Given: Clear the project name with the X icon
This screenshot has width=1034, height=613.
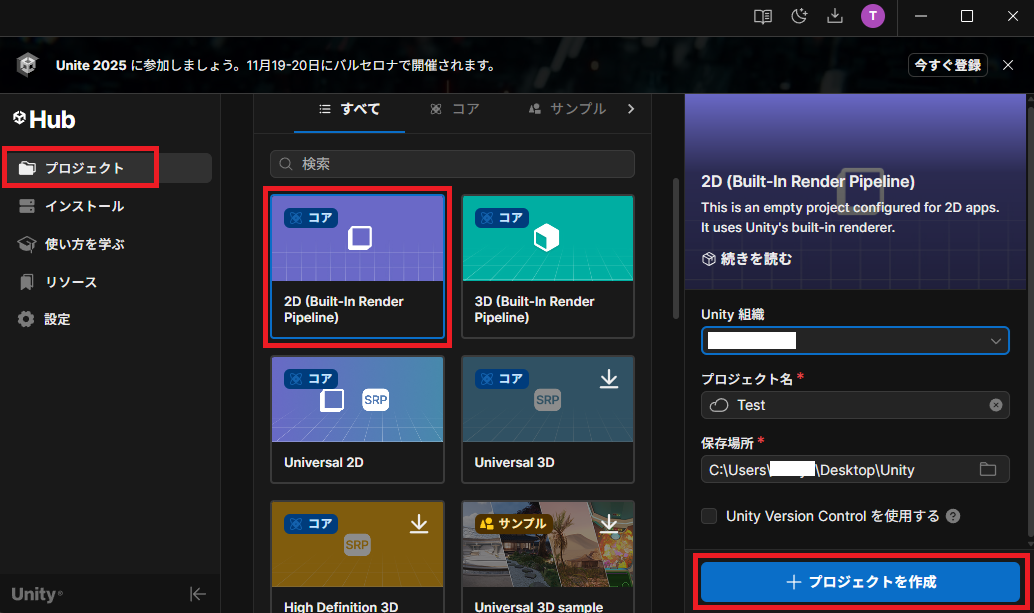Looking at the screenshot, I should point(996,405).
